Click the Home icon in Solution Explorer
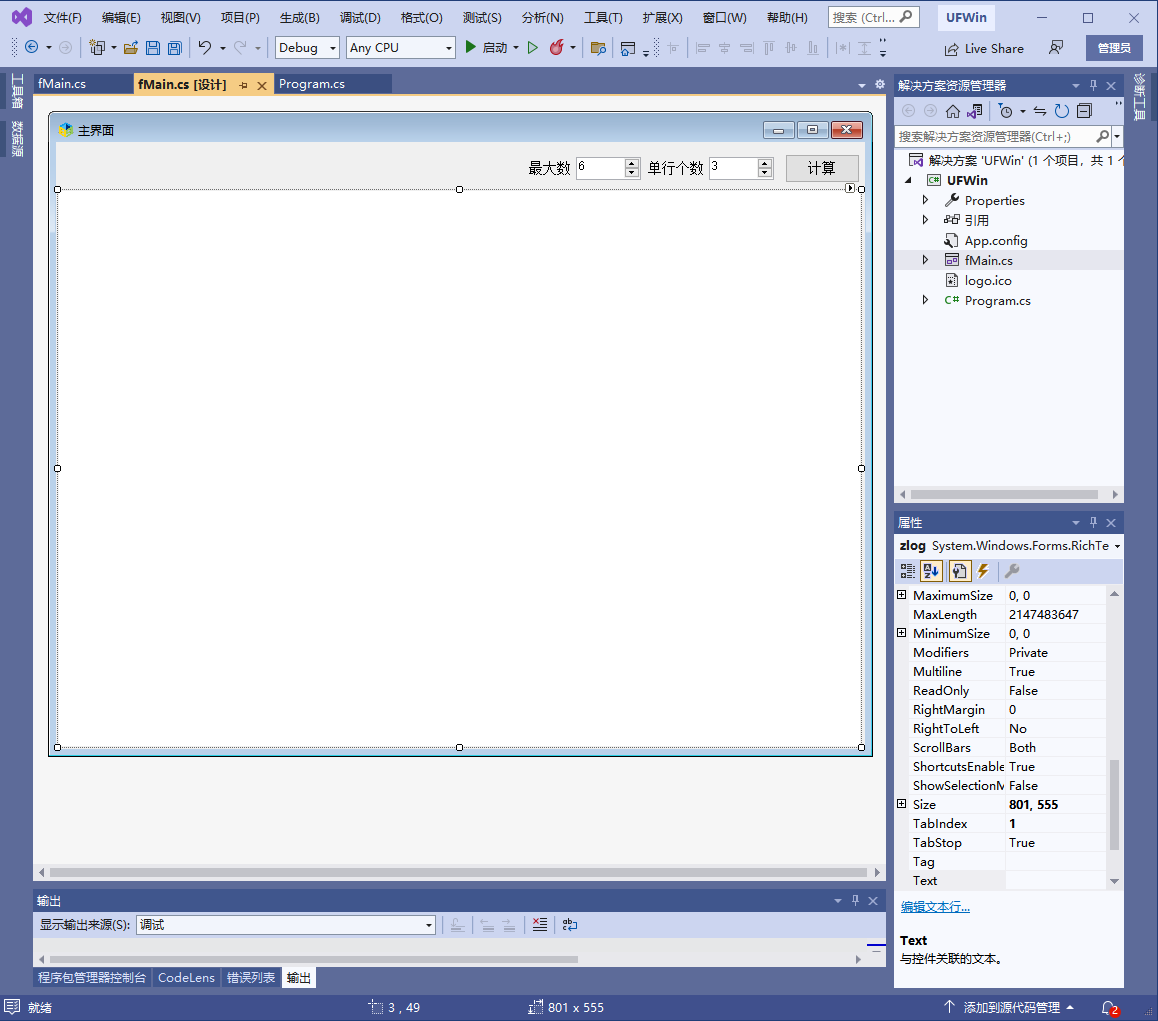 click(953, 111)
